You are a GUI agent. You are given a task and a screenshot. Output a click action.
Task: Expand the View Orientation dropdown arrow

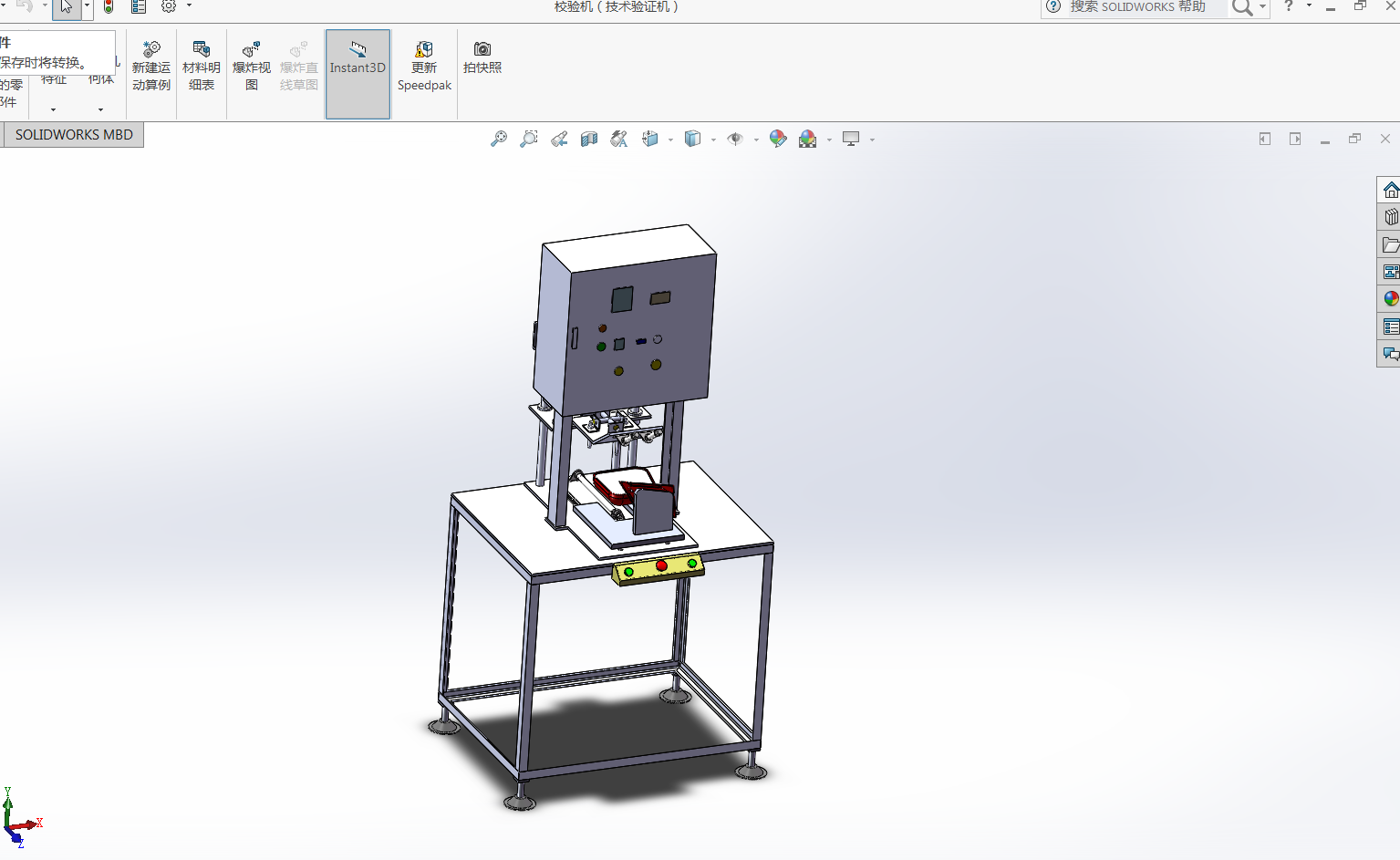tap(670, 140)
